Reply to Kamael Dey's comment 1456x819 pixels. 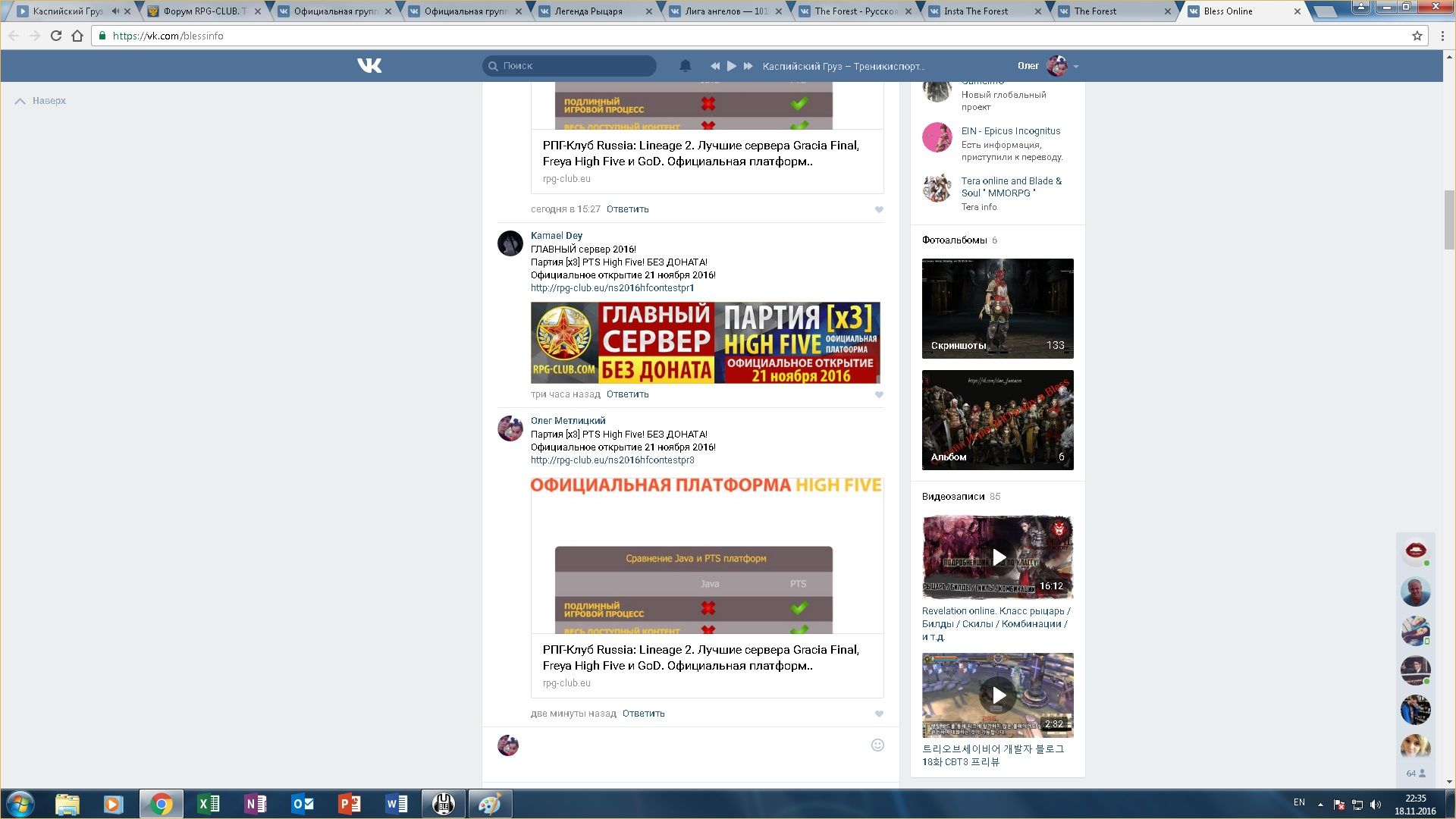(x=627, y=394)
